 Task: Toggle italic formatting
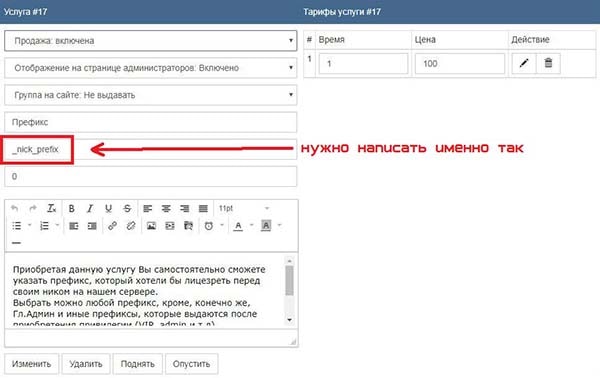point(90,209)
